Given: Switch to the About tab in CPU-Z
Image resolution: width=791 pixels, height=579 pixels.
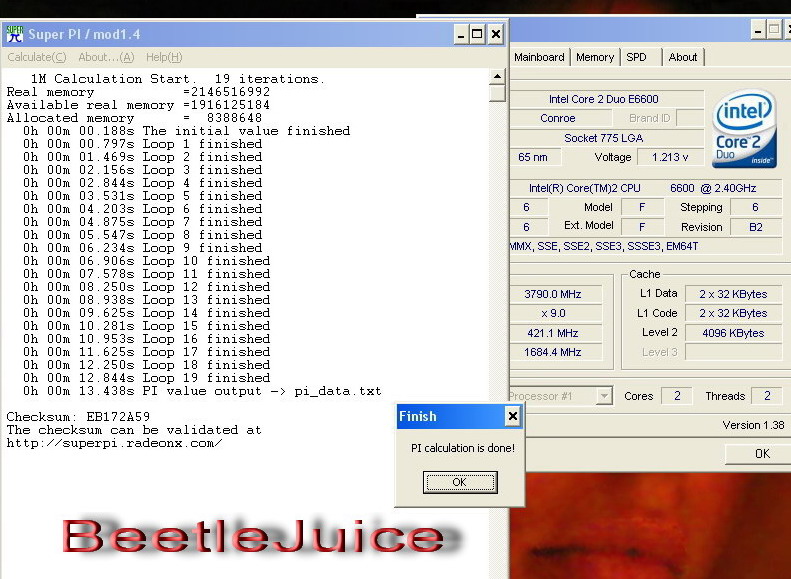Looking at the screenshot, I should point(683,57).
